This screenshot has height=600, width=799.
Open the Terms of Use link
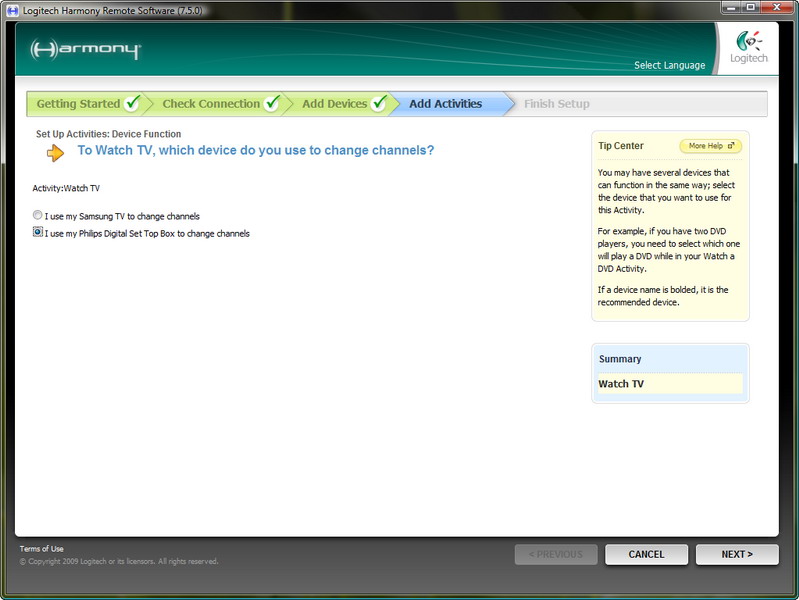[42, 549]
